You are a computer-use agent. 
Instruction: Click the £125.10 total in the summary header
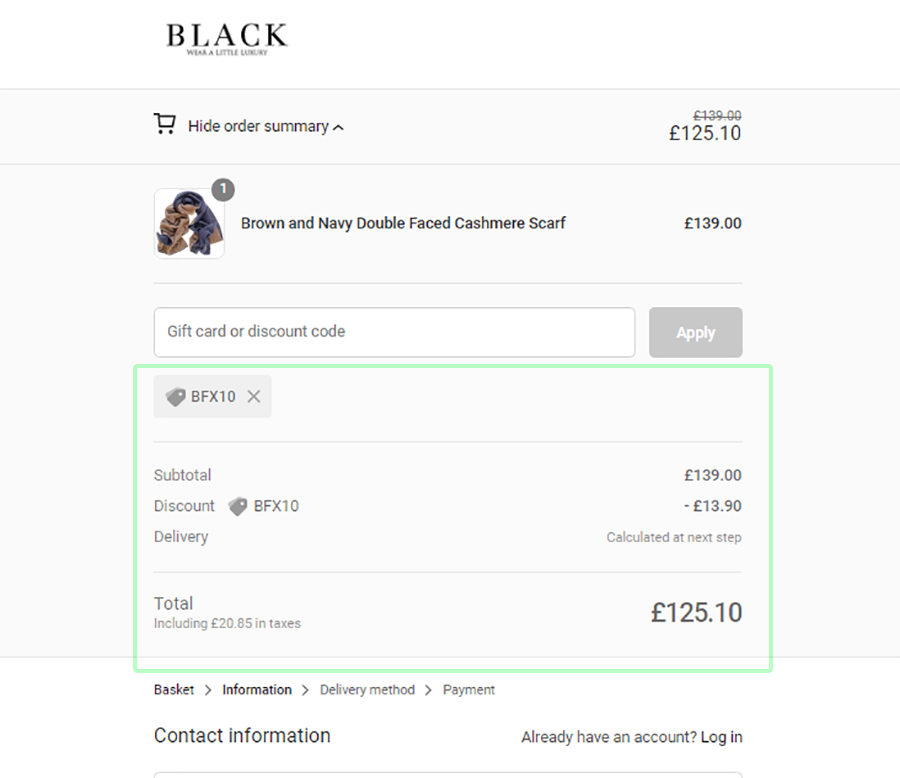pos(705,133)
